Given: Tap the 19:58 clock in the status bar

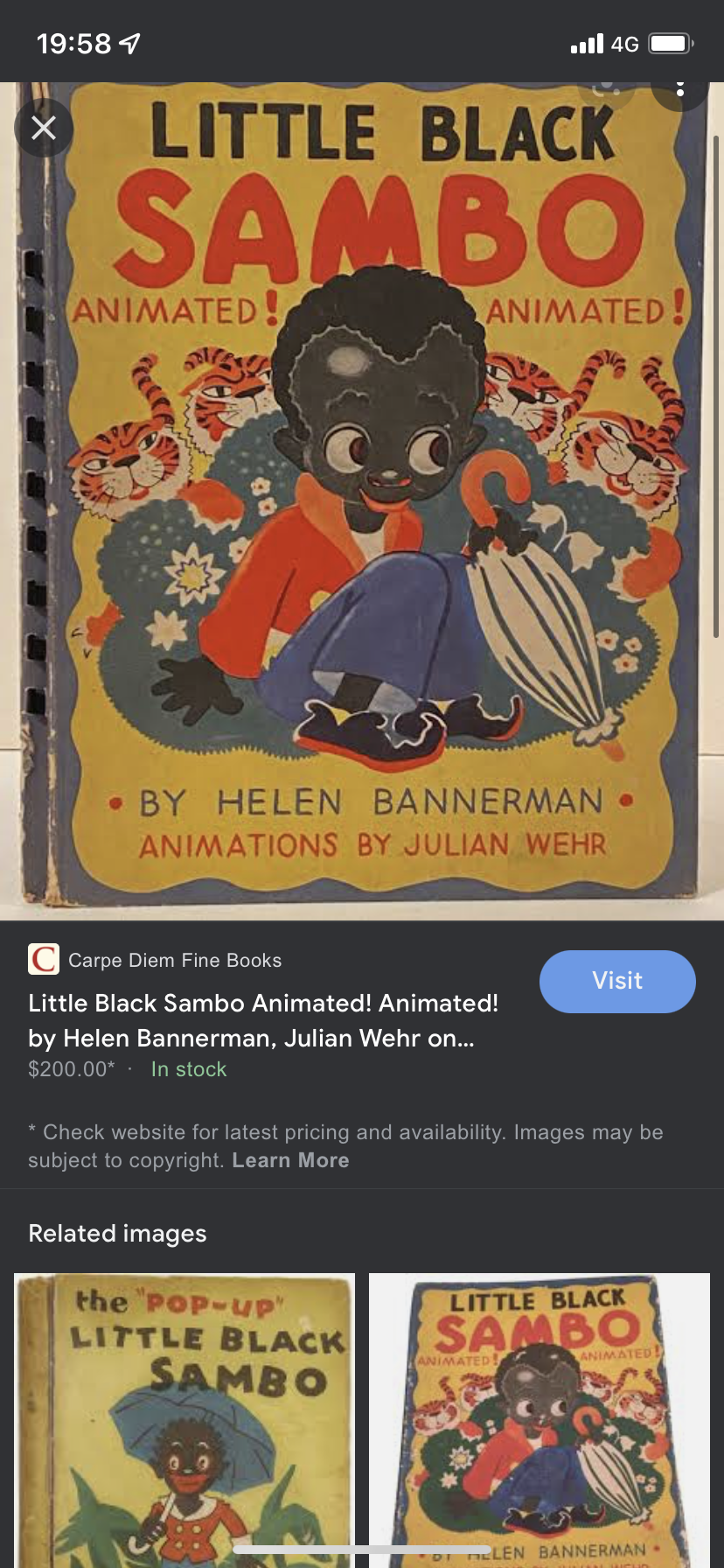Looking at the screenshot, I should pos(74,43).
